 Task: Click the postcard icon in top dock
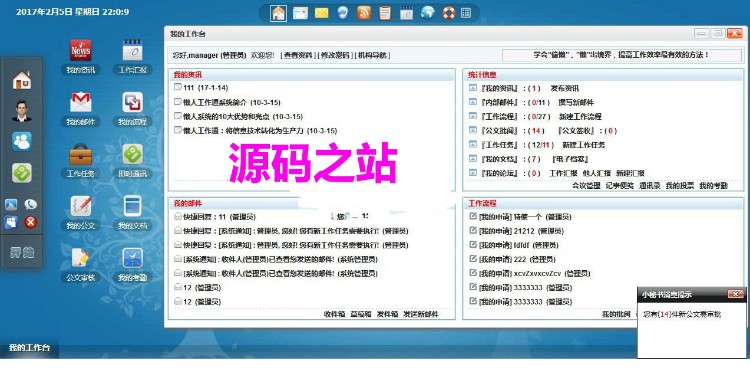[300, 13]
